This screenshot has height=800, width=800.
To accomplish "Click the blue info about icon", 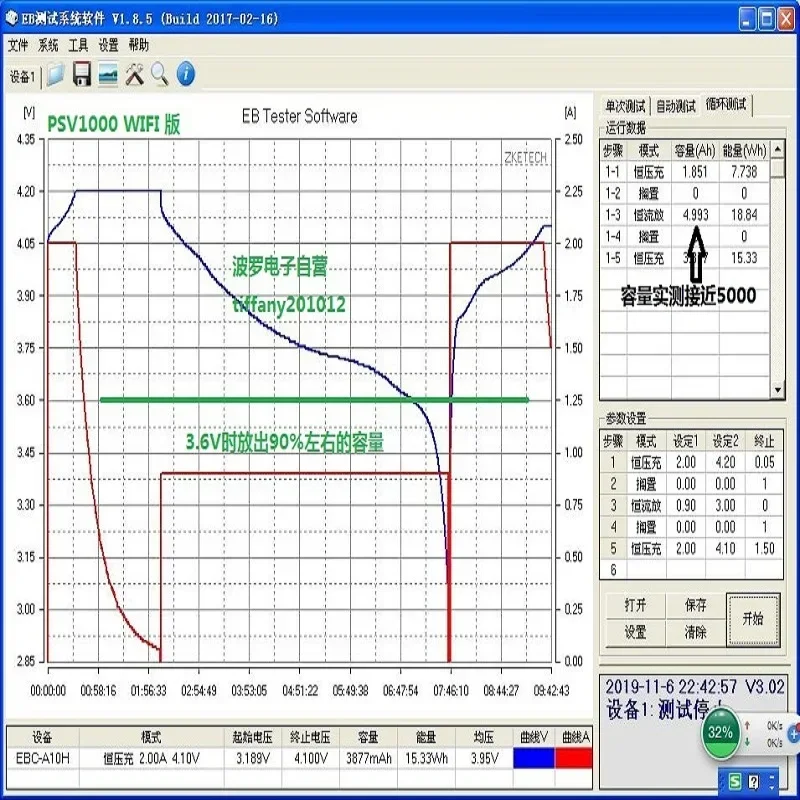I will 185,75.
